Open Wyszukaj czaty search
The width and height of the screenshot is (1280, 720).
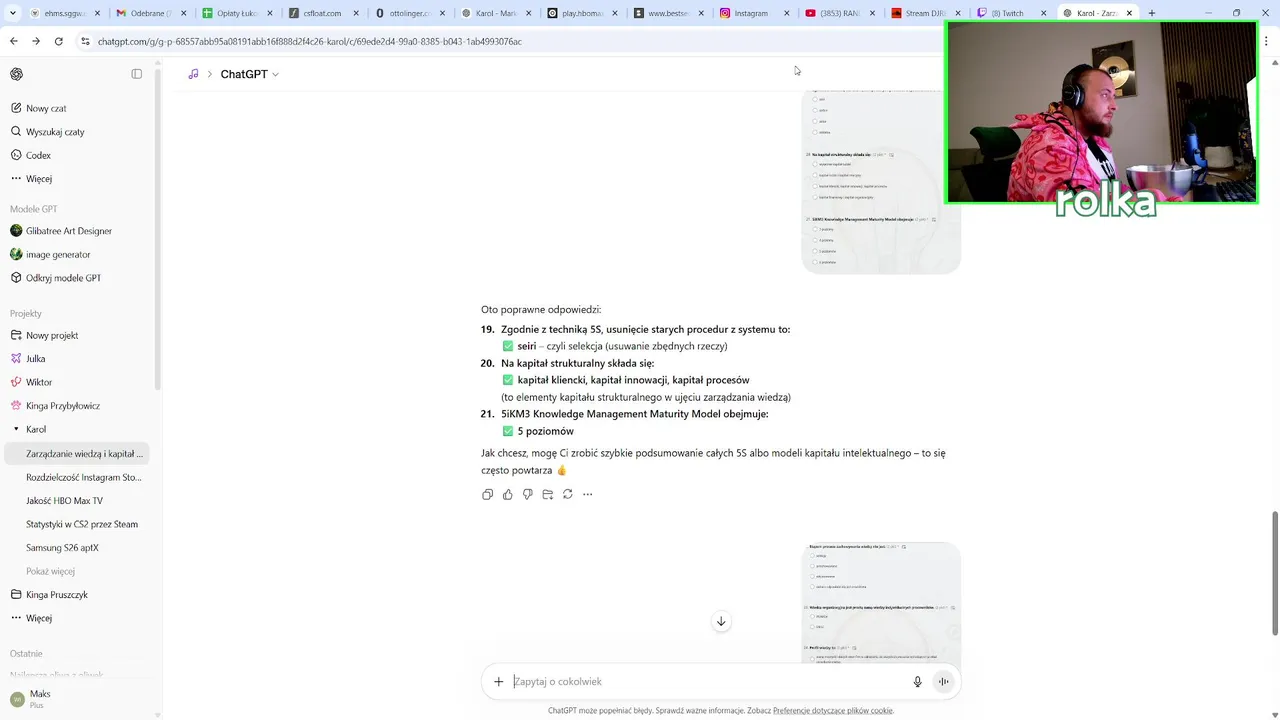point(75,132)
